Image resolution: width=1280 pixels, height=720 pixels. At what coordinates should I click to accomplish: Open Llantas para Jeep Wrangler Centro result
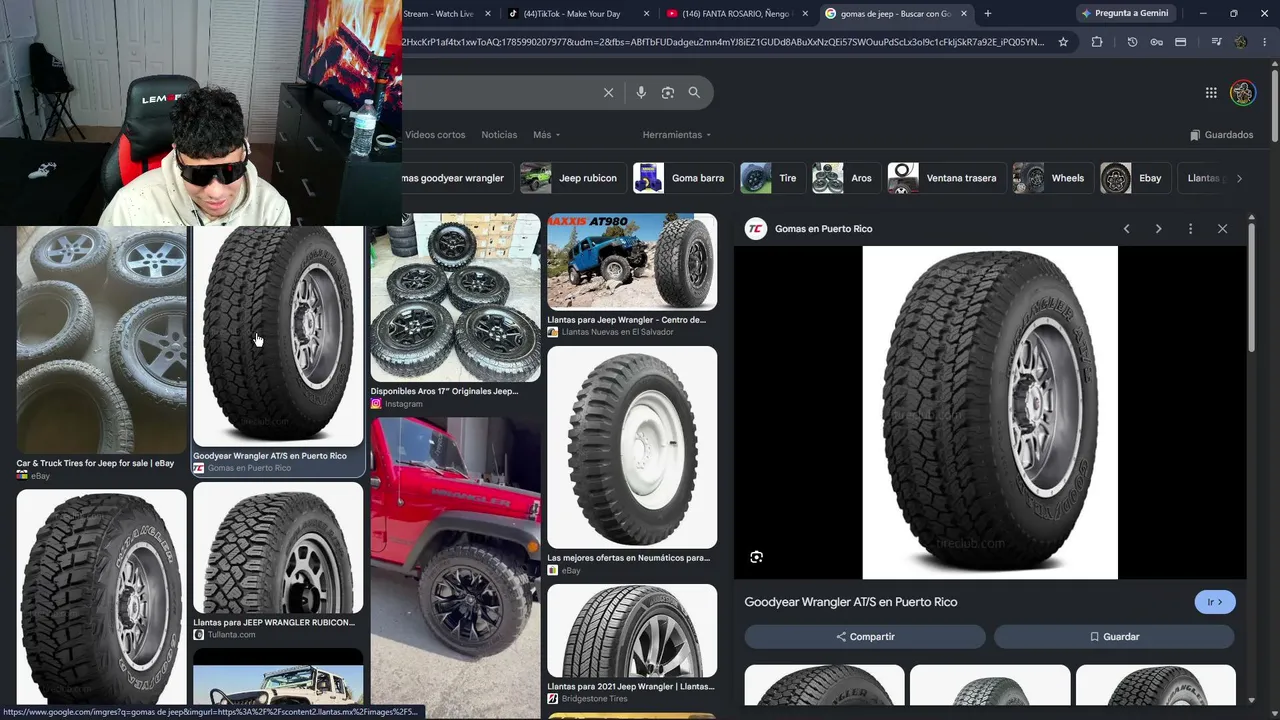tap(627, 320)
